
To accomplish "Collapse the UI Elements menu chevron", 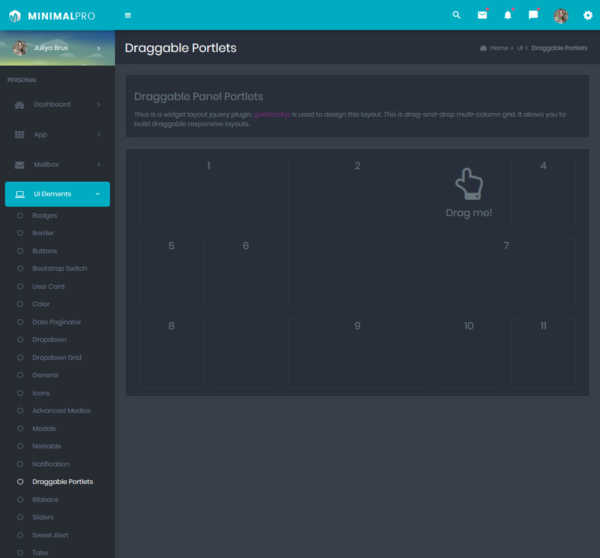I will point(98,194).
